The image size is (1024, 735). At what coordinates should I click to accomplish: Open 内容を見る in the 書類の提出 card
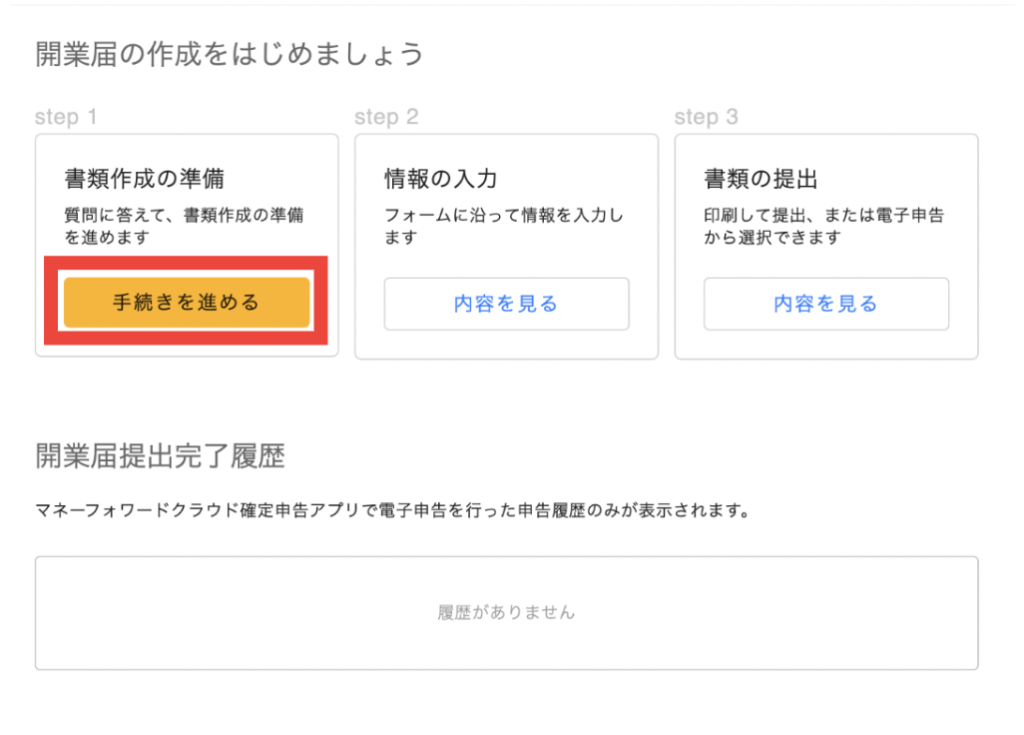pos(826,304)
